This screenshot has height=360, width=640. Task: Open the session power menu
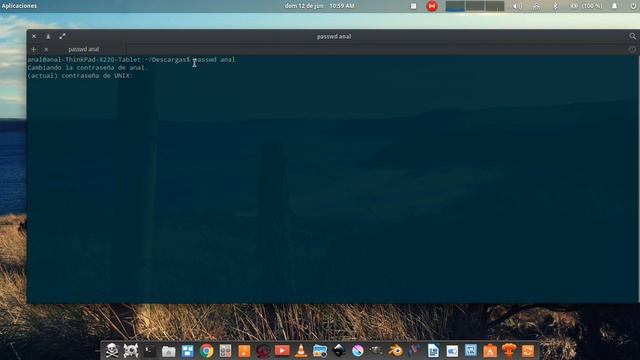coord(633,6)
